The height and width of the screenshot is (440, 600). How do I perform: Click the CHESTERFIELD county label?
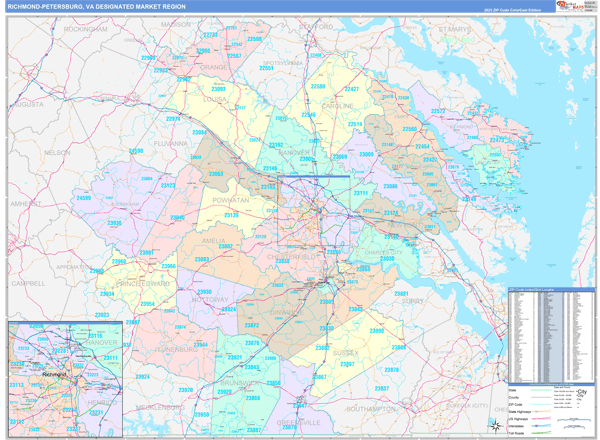(291, 256)
